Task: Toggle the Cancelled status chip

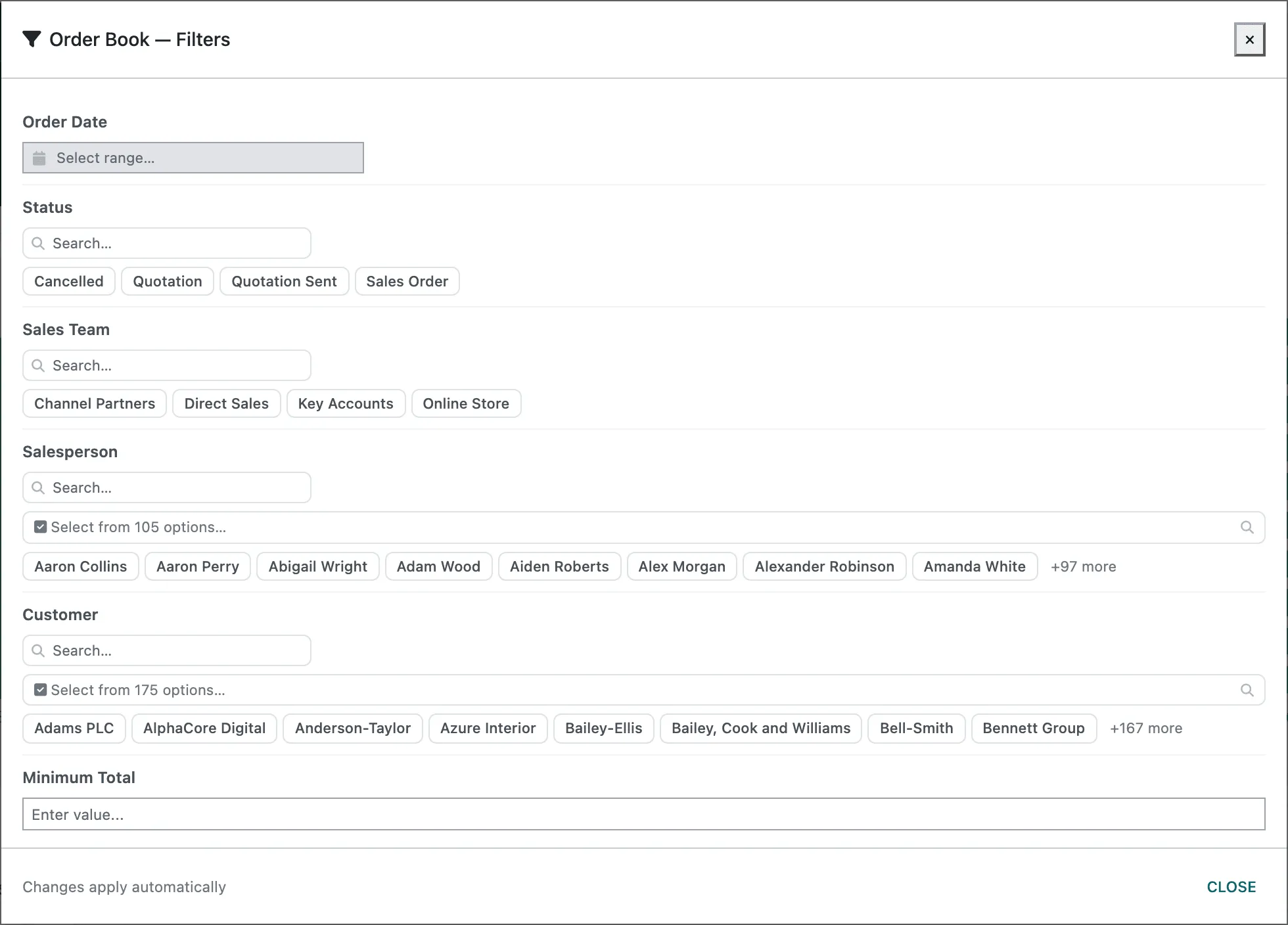Action: click(69, 281)
